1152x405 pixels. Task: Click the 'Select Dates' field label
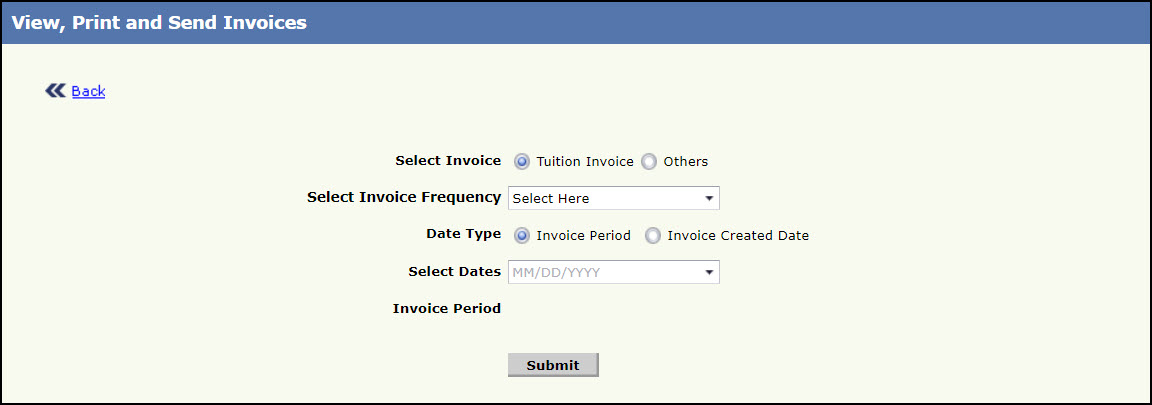tap(454, 271)
